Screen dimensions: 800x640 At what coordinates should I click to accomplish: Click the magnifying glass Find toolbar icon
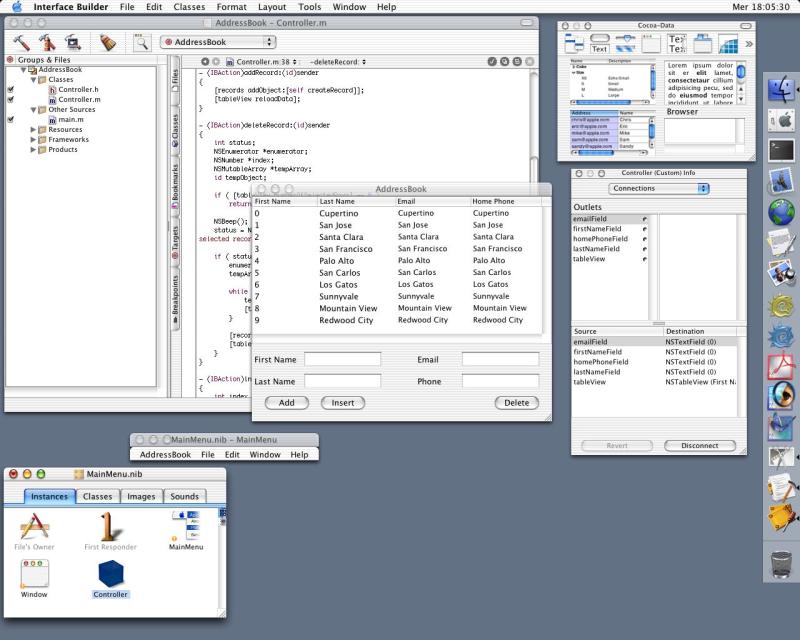coord(141,42)
